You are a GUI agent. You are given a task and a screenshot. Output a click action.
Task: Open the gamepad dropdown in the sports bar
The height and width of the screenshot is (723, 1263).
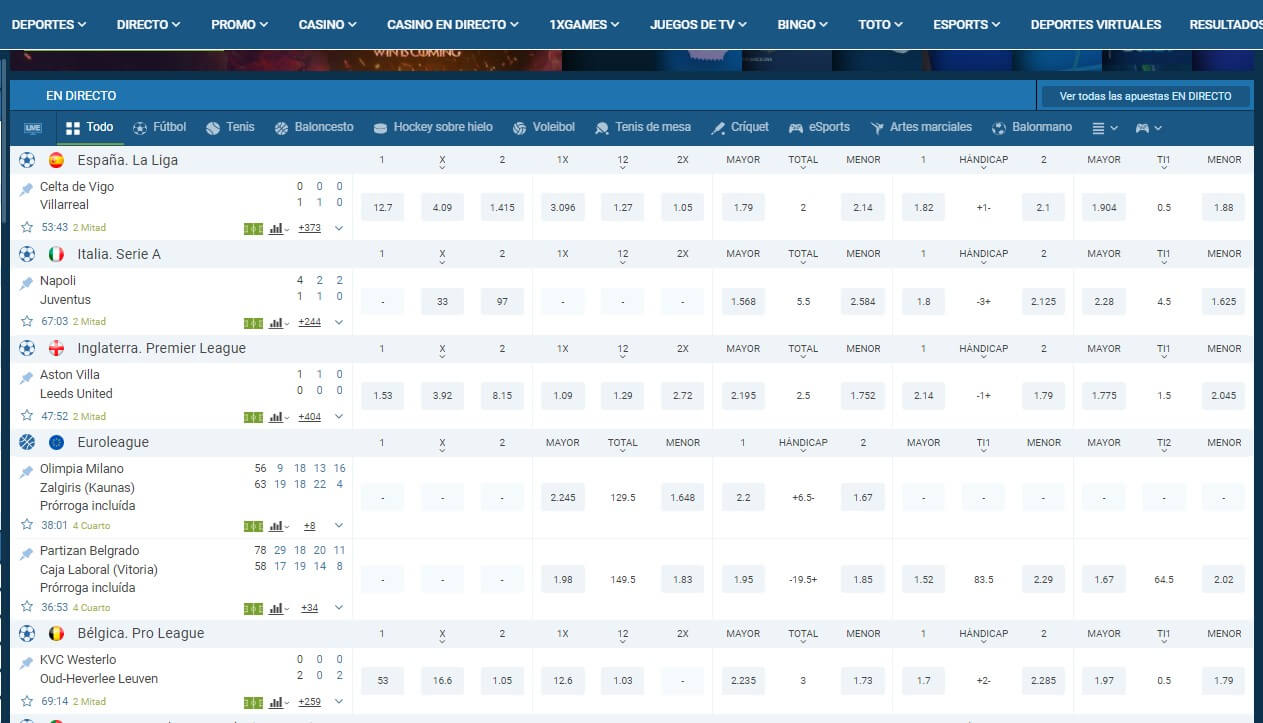click(1148, 128)
